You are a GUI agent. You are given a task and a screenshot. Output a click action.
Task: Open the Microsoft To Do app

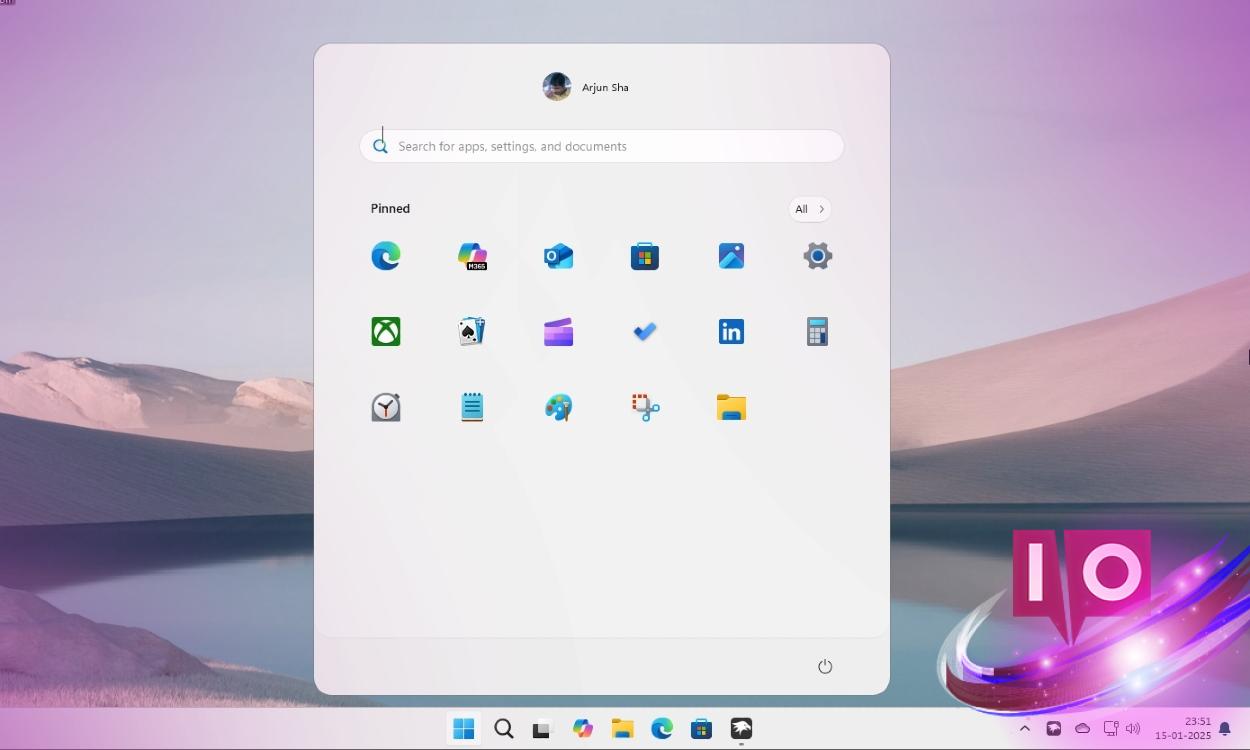click(645, 332)
